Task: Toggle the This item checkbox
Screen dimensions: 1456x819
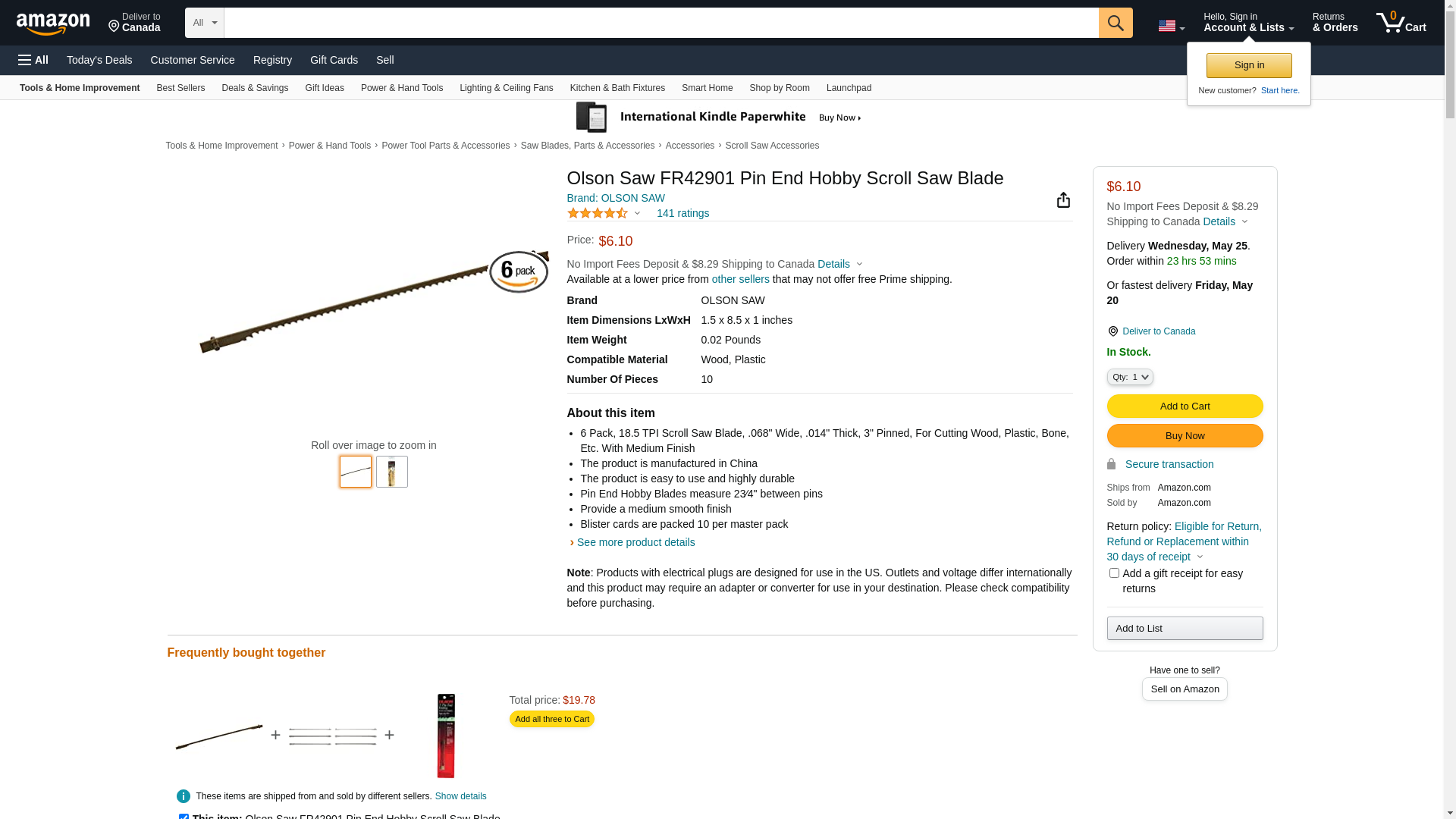Action: pos(184,816)
